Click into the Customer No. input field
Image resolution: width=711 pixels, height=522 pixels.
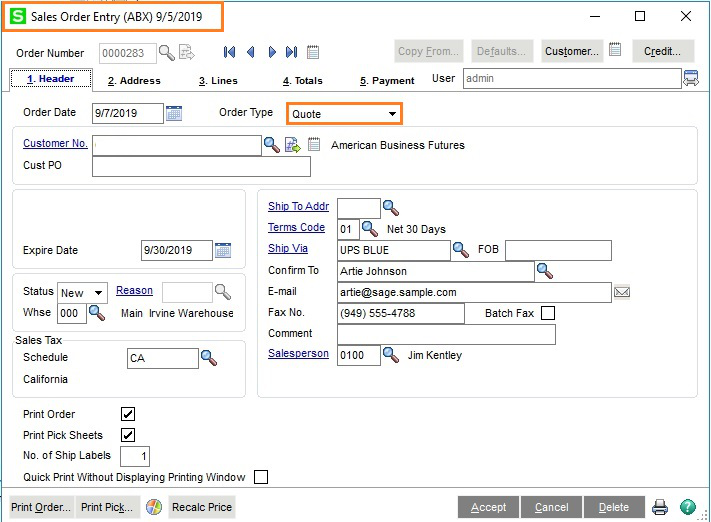(177, 146)
